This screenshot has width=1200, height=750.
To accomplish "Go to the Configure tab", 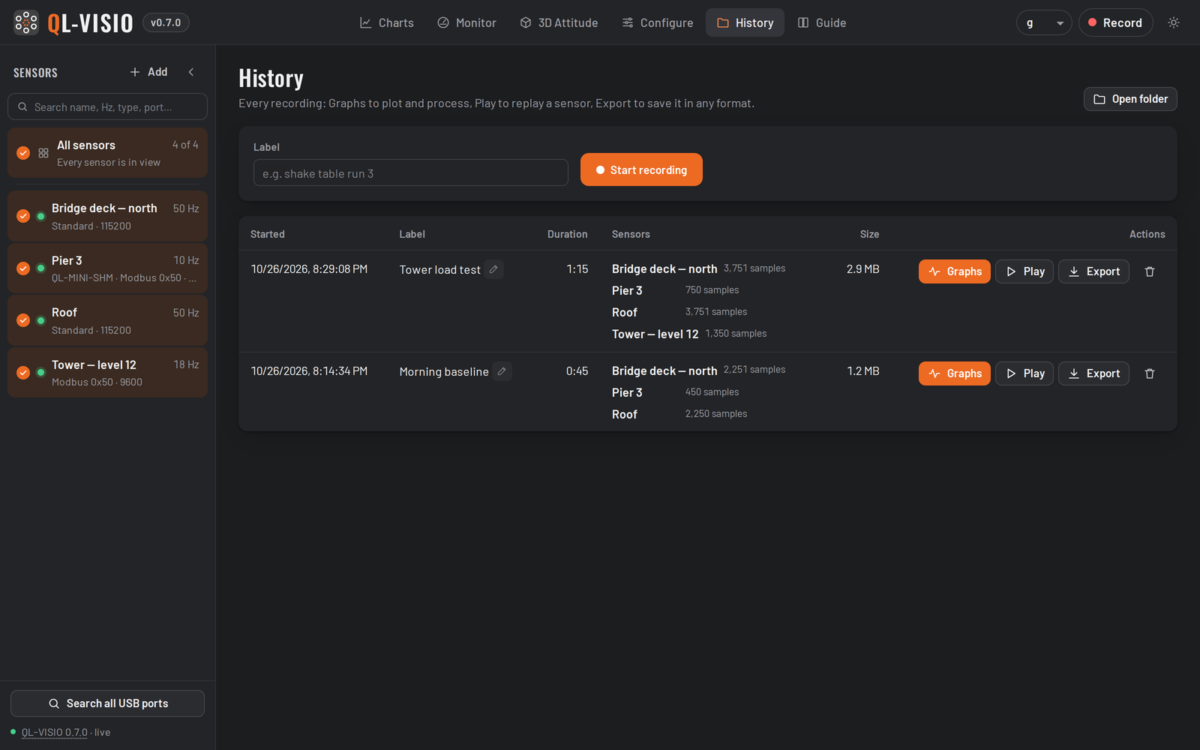I will 657,22.
